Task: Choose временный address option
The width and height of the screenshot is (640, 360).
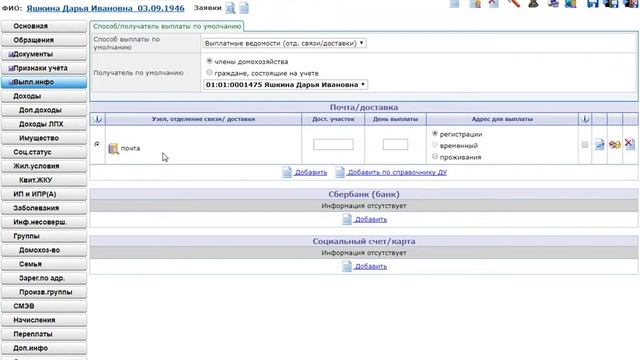Action: [435, 145]
